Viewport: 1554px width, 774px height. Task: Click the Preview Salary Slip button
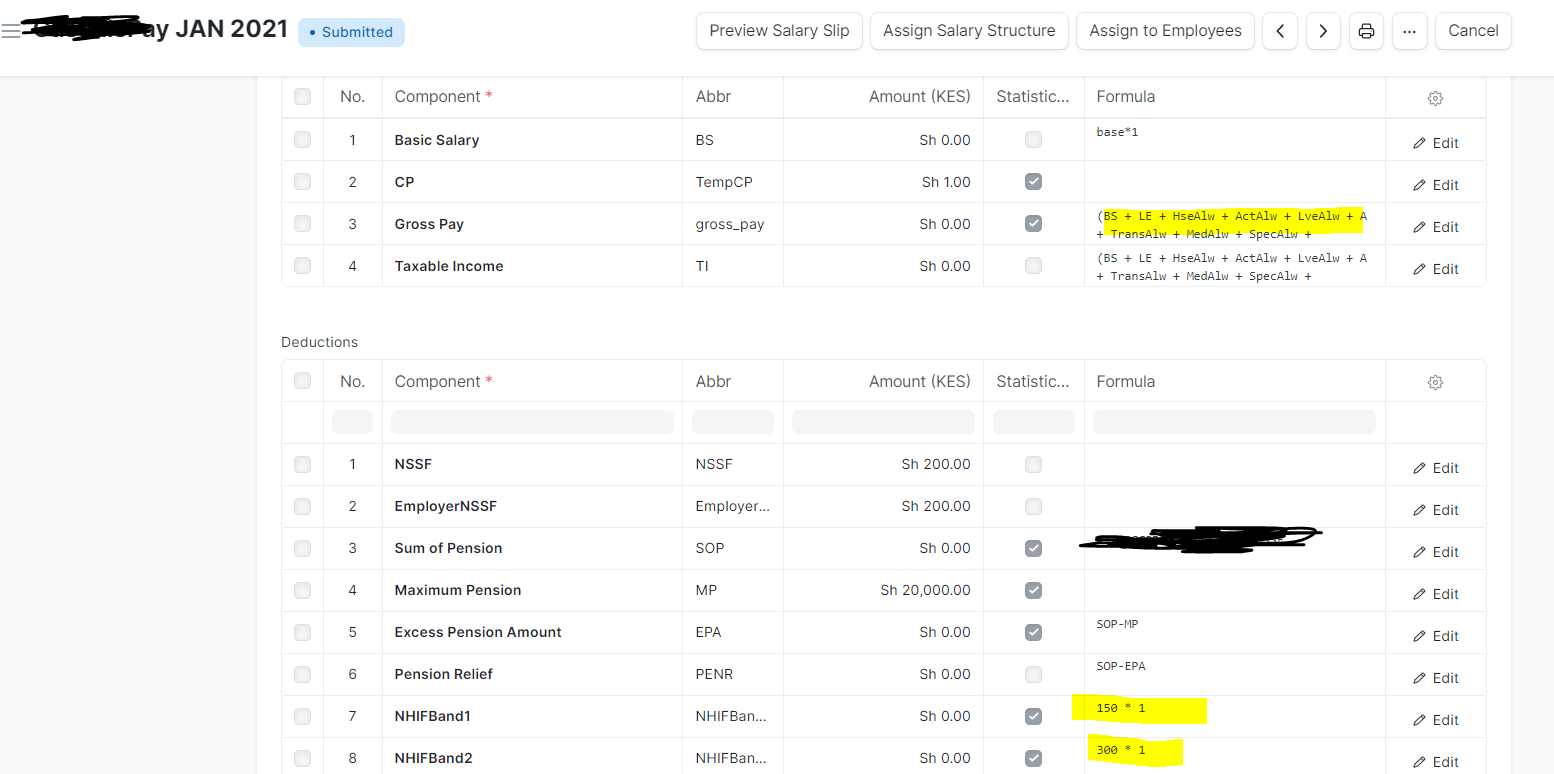[x=779, y=31]
